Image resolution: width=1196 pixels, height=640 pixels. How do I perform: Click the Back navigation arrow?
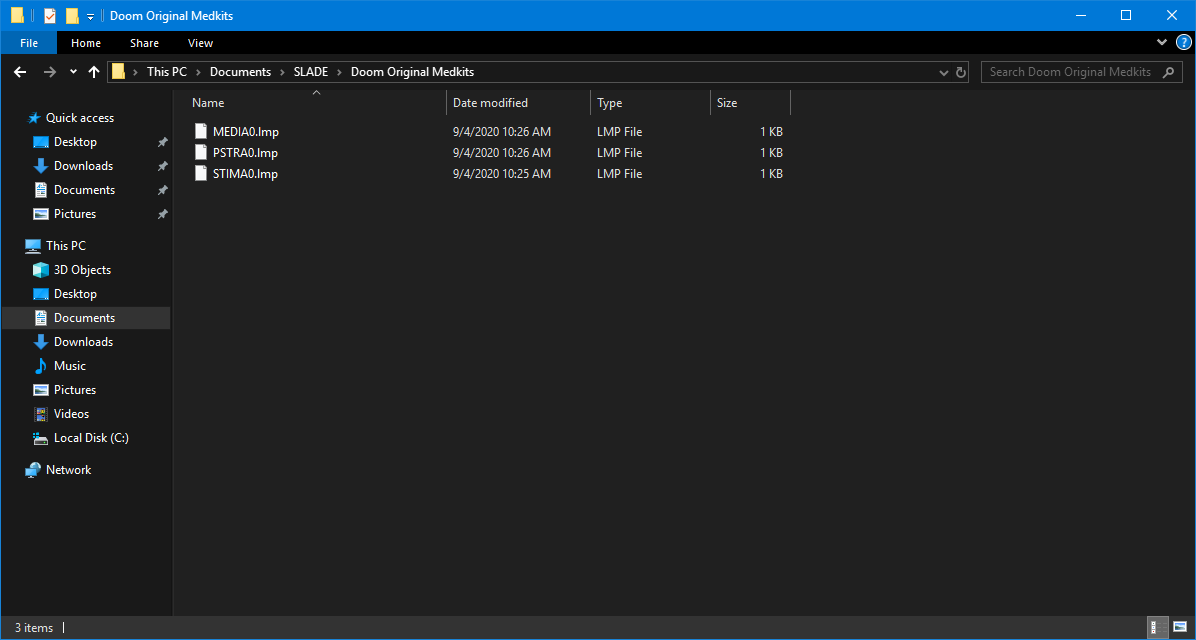pos(21,72)
